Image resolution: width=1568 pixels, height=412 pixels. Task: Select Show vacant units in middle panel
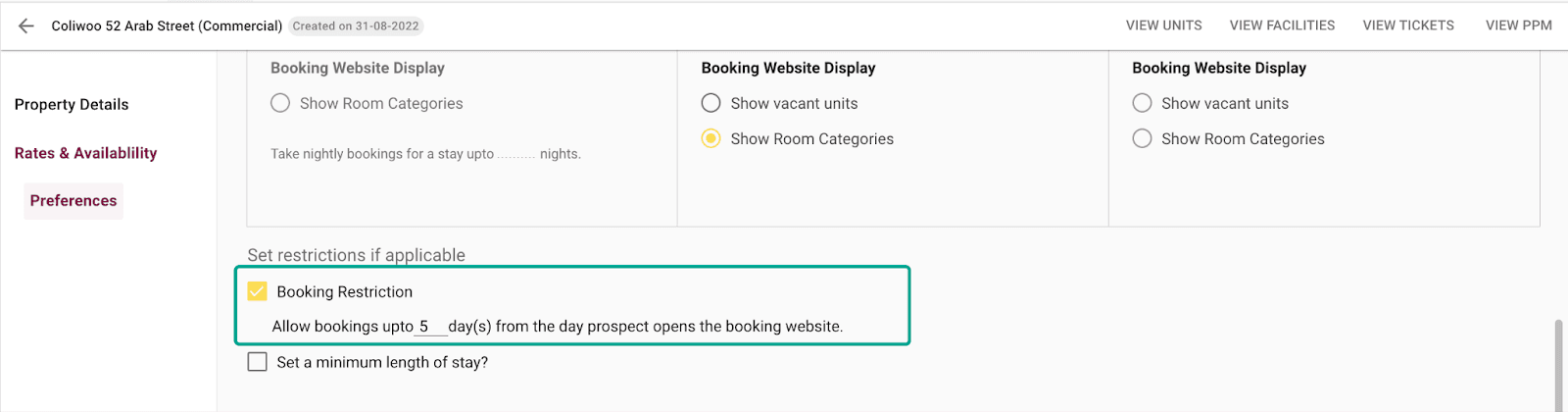click(x=711, y=103)
